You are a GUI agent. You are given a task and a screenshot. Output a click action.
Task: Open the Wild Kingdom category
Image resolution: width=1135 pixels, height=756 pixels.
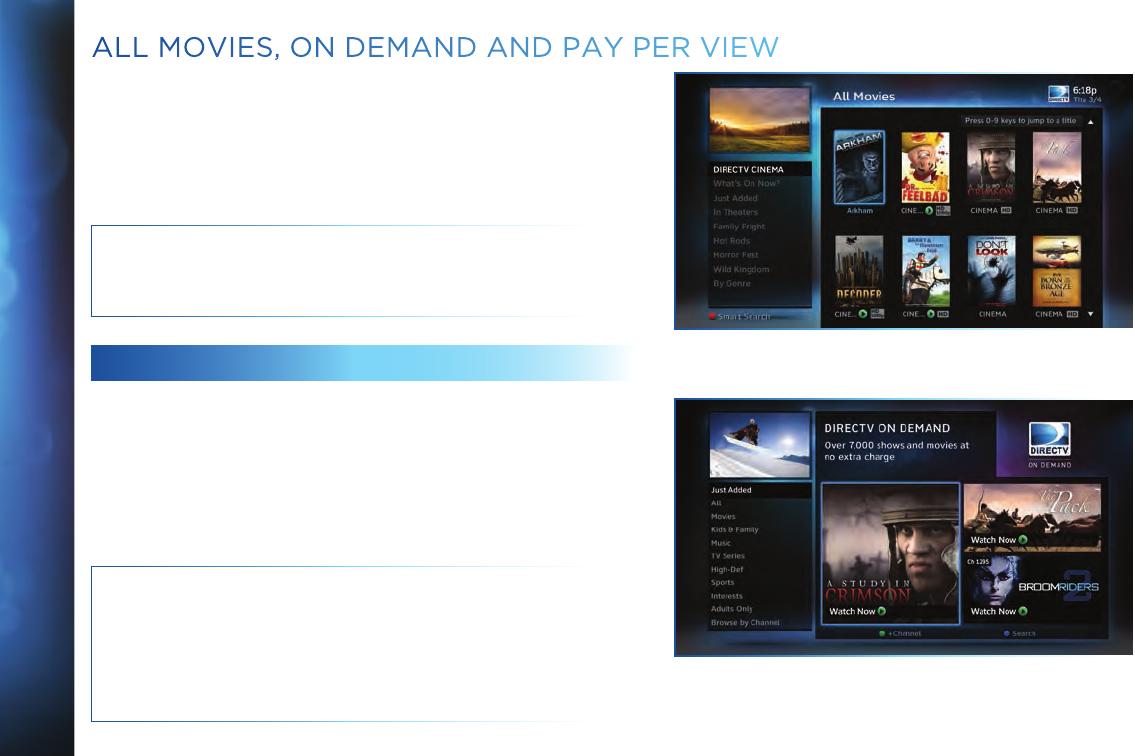click(741, 269)
